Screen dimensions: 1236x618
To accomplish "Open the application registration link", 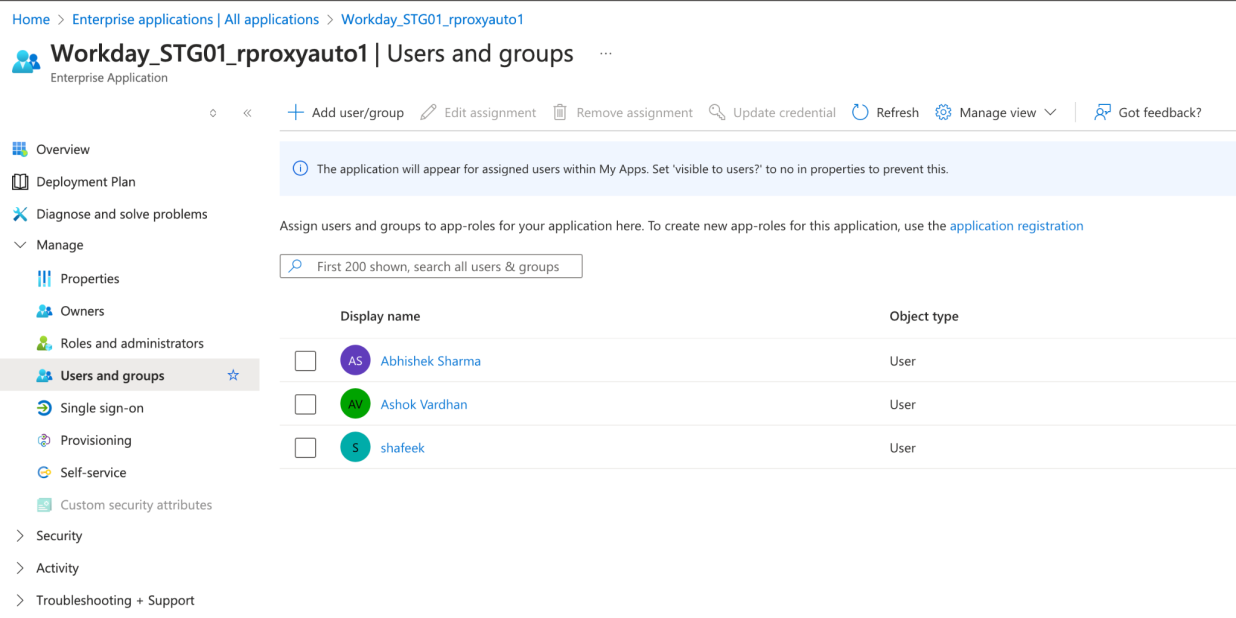I will coord(1016,226).
